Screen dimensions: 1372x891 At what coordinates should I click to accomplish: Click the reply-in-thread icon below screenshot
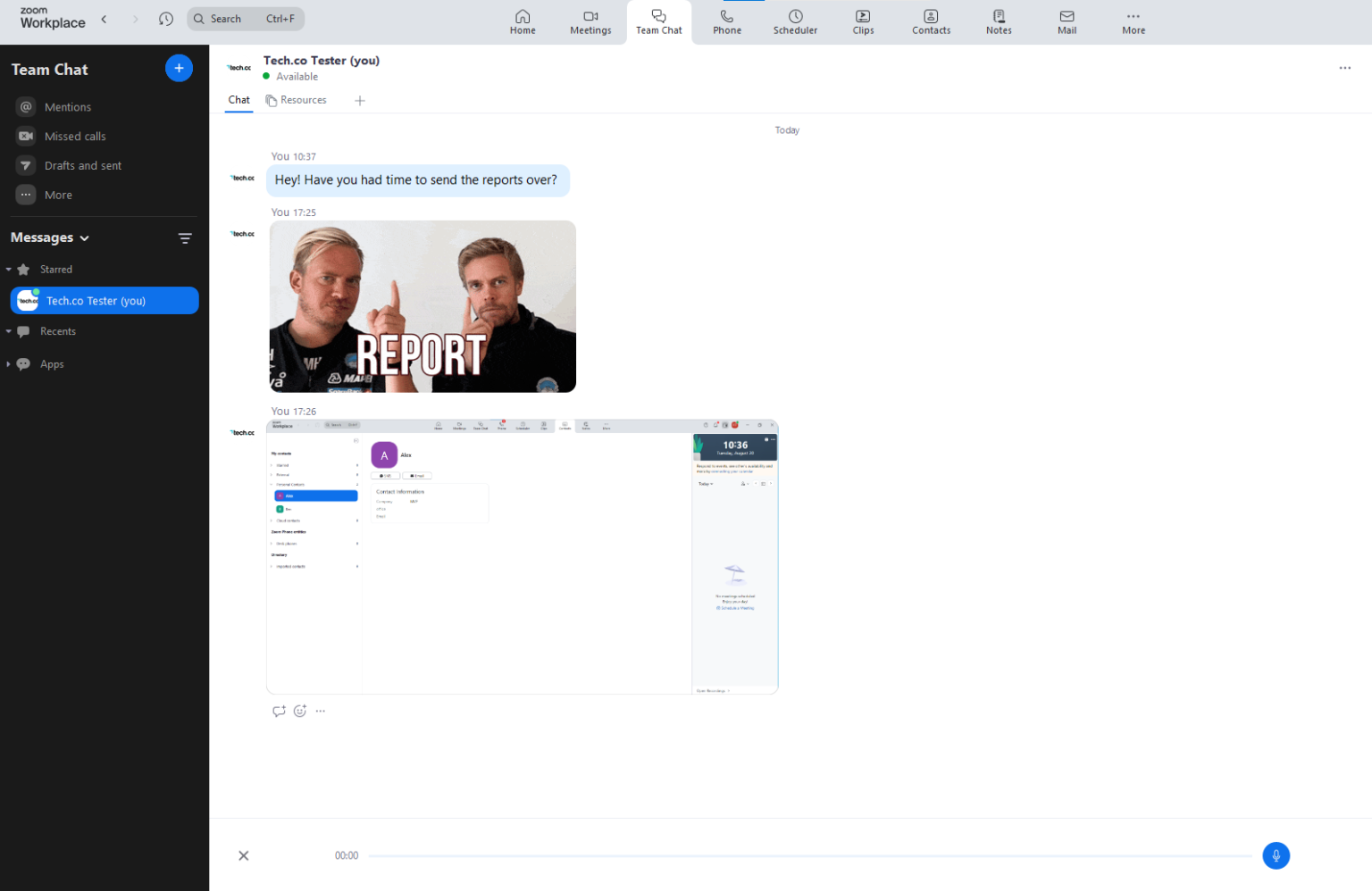click(279, 712)
